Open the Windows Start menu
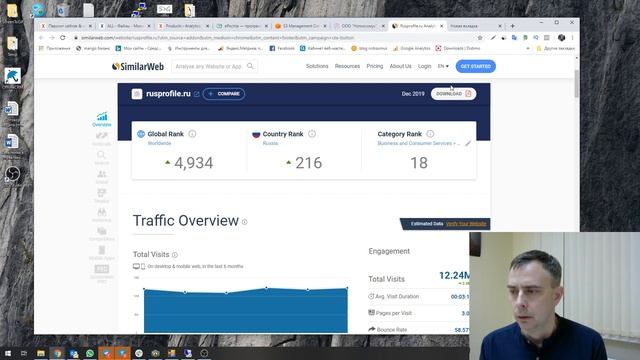This screenshot has width=640, height=360. (8, 353)
